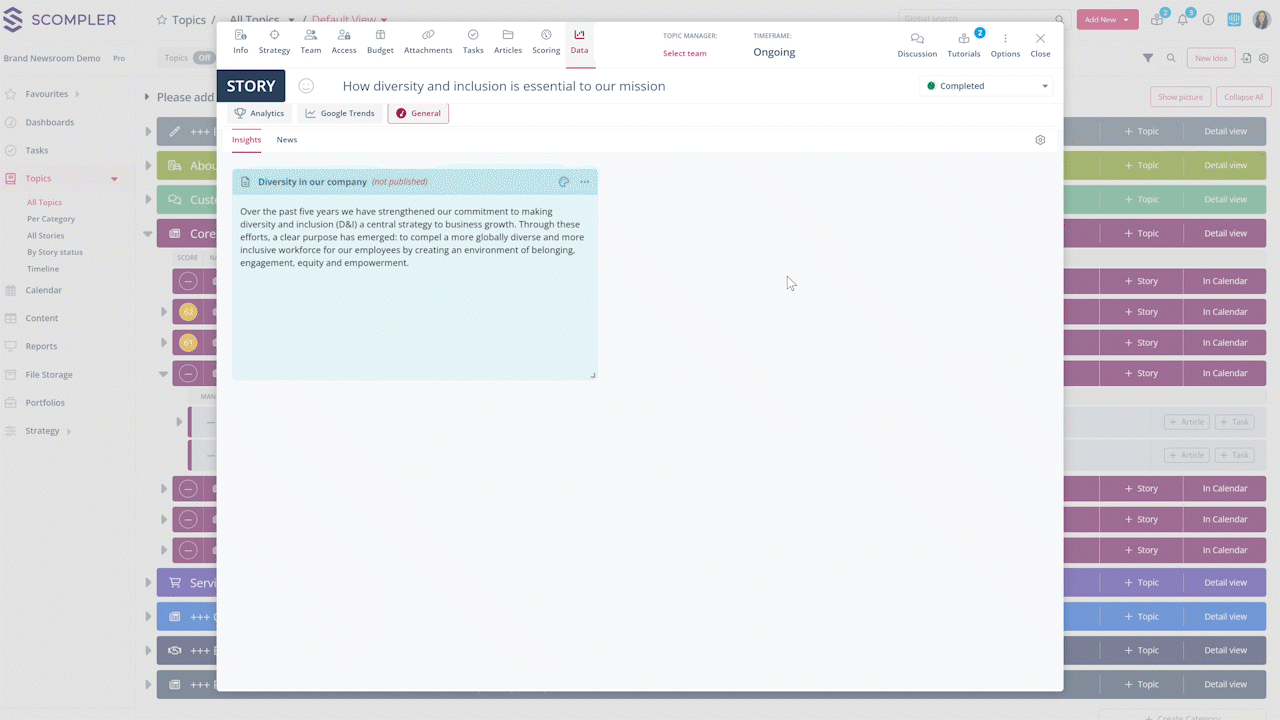Click the Select team link
Screen dimensions: 1280x720
(684, 53)
